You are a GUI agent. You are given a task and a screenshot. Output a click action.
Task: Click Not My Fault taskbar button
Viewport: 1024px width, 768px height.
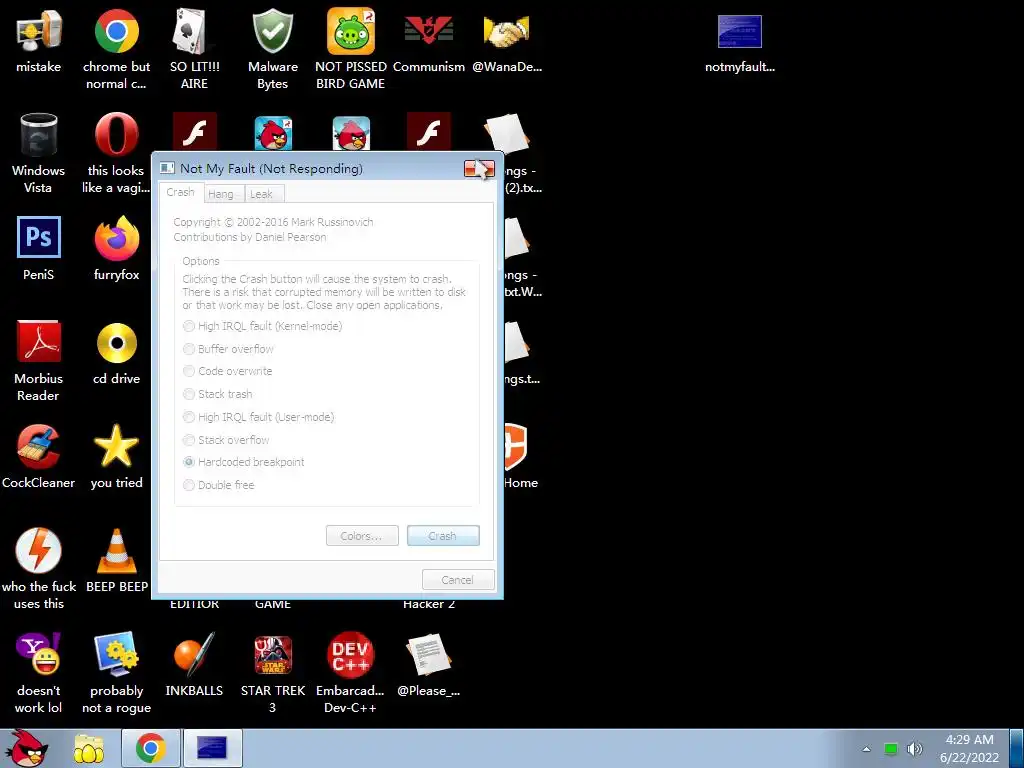pyautogui.click(x=212, y=748)
